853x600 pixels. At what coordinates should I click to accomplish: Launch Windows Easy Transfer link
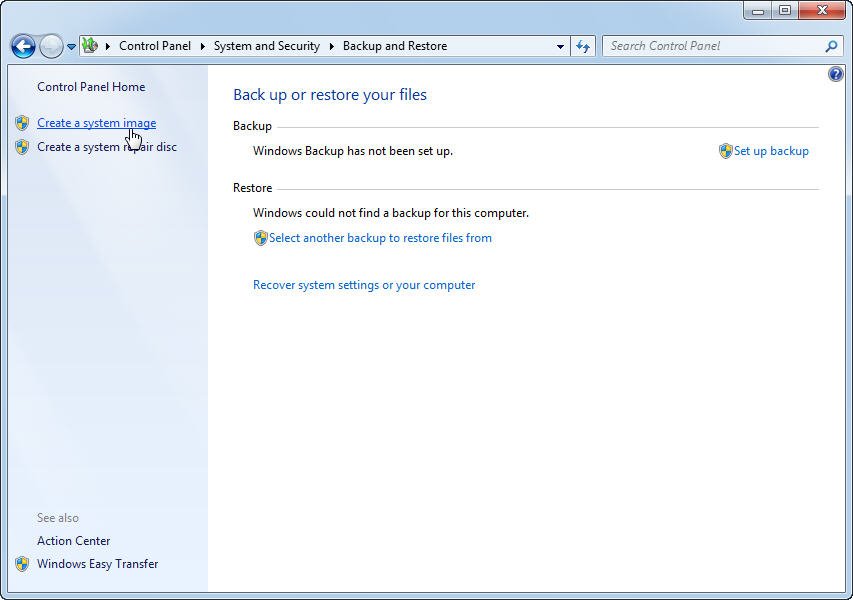click(x=97, y=564)
